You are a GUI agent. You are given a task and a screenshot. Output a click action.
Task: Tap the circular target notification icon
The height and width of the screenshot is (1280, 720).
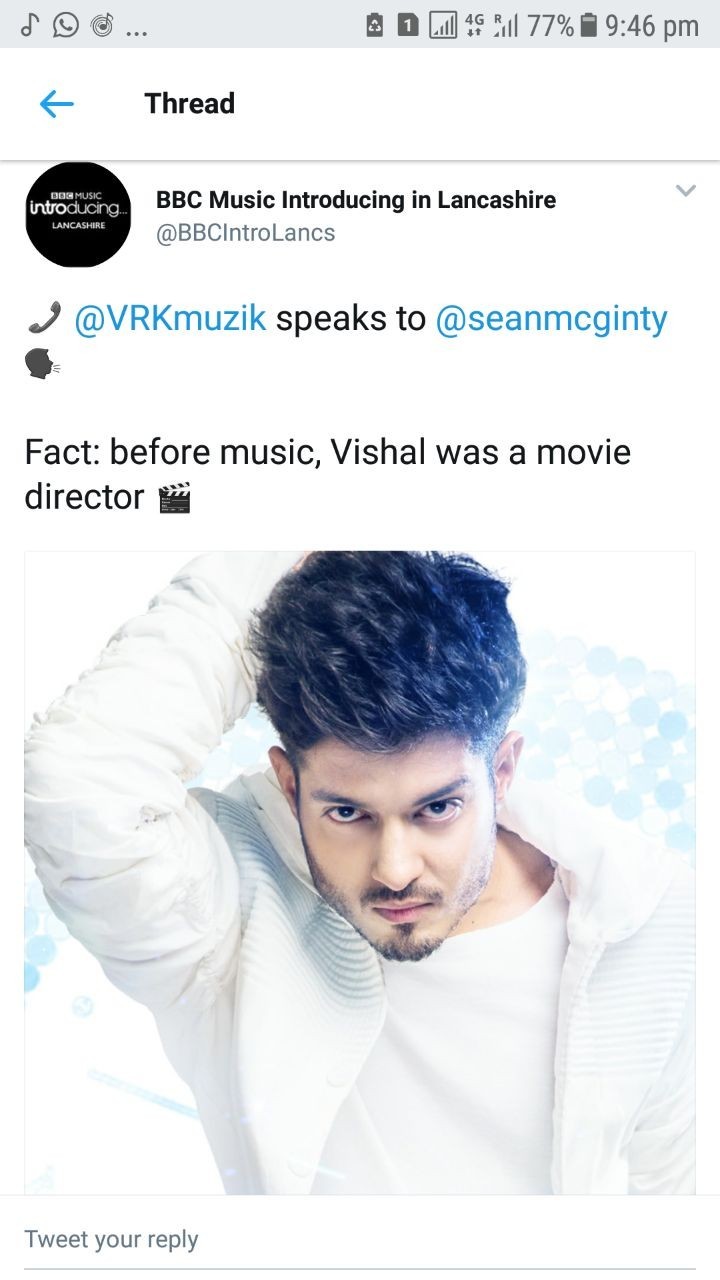[x=103, y=25]
